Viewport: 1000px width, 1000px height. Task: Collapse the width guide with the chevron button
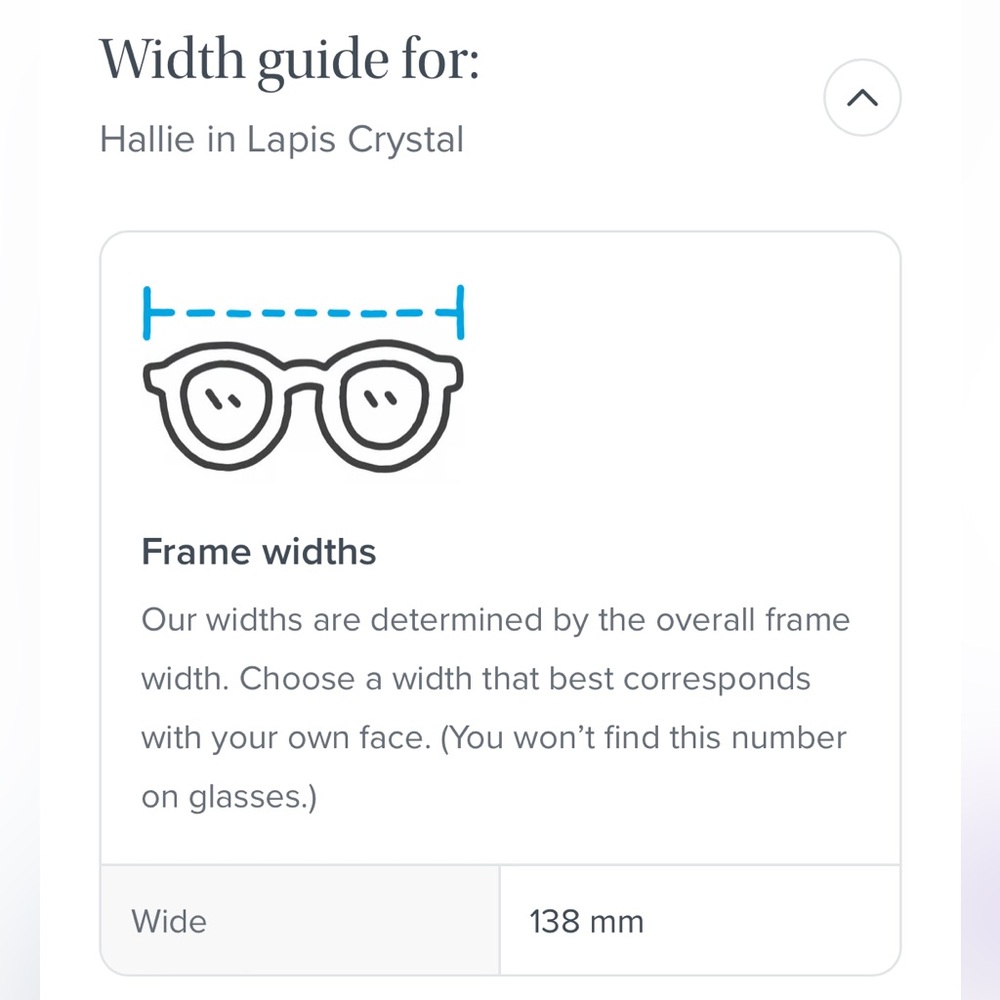[x=862, y=98]
